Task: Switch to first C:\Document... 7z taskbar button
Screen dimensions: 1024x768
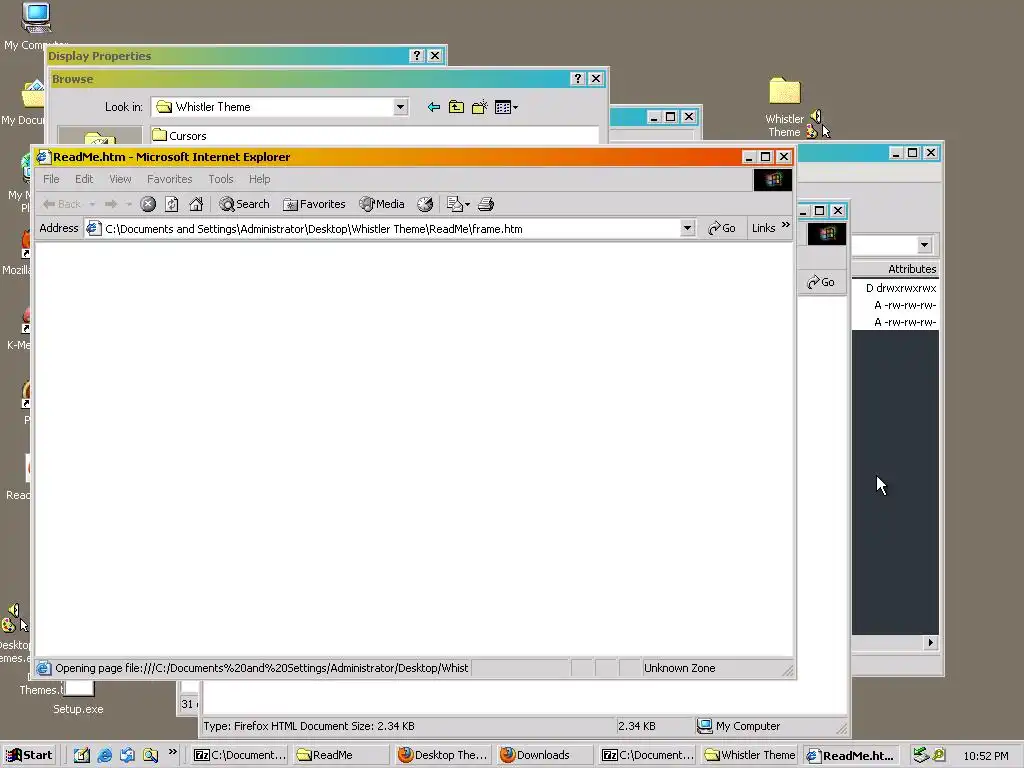Action: point(239,755)
